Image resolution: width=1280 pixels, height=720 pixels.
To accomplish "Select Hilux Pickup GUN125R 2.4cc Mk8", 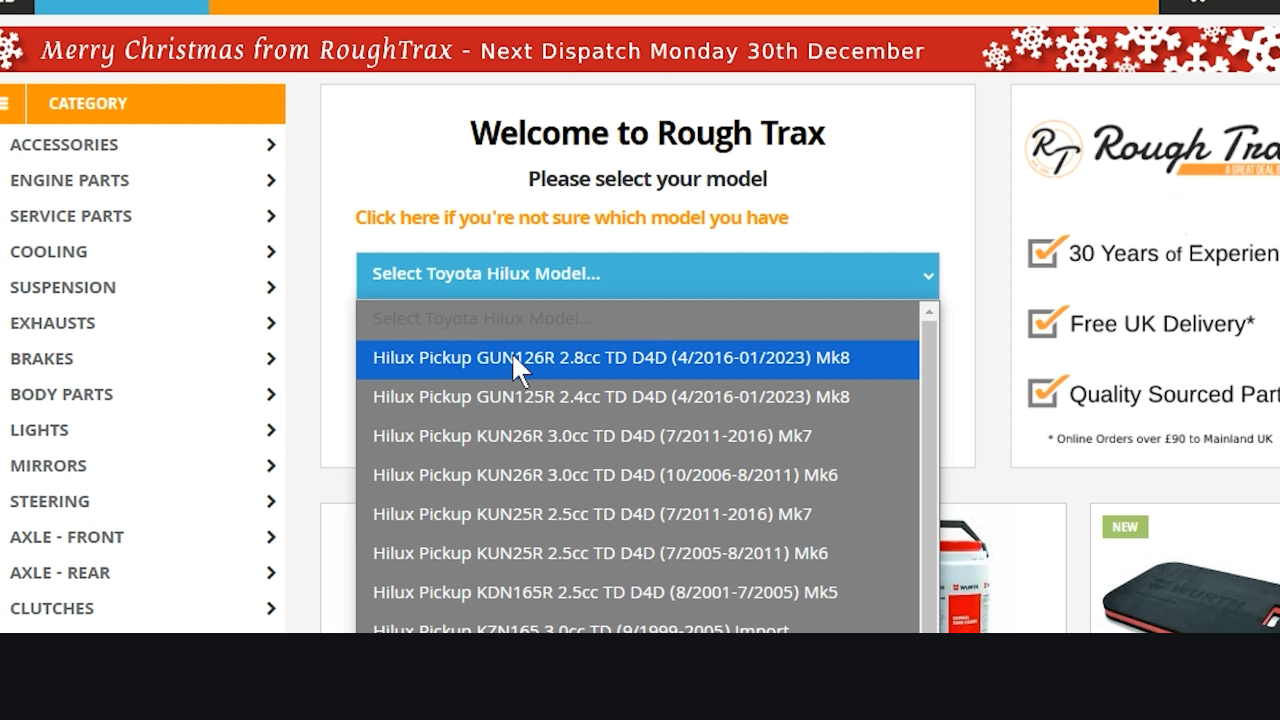I will coord(637,397).
